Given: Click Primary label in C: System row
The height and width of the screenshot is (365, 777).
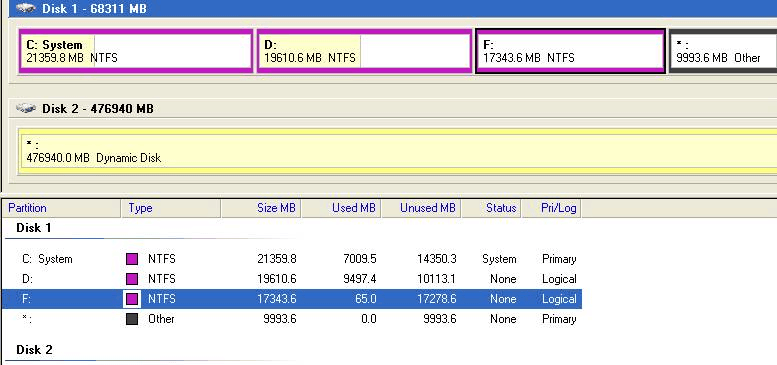Looking at the screenshot, I should click(x=559, y=259).
